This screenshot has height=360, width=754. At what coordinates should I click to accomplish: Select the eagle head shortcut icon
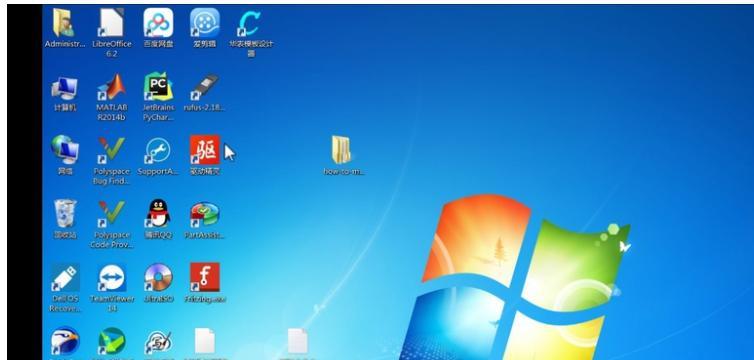pos(65,342)
